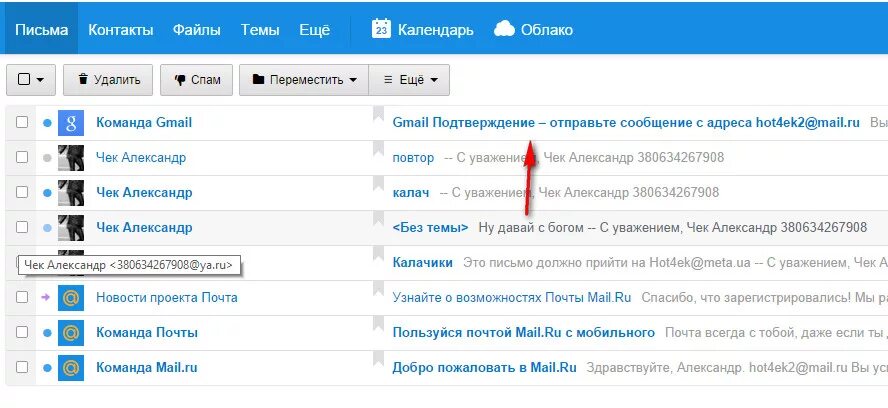Open Добро пожаловать в Mail.Ru message
This screenshot has height=408, width=888.
pyautogui.click(x=484, y=368)
